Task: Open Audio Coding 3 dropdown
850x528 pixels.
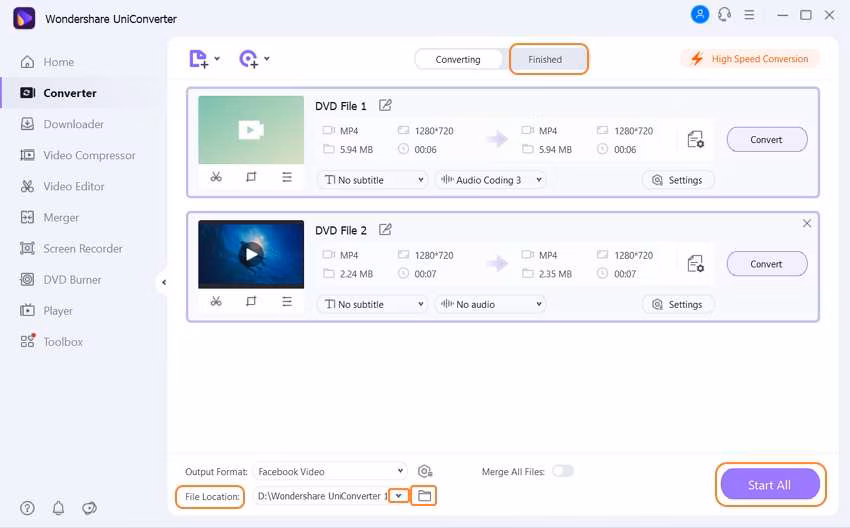Action: coord(491,180)
